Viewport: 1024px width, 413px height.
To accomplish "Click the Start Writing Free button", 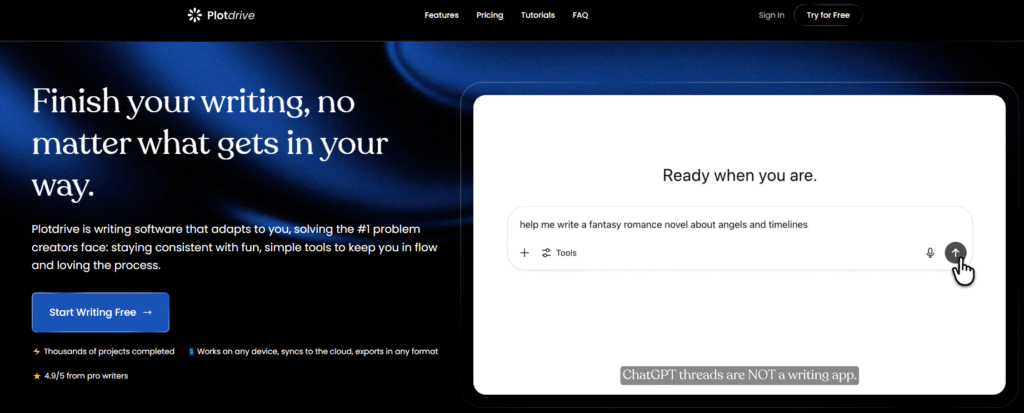I will click(x=101, y=312).
